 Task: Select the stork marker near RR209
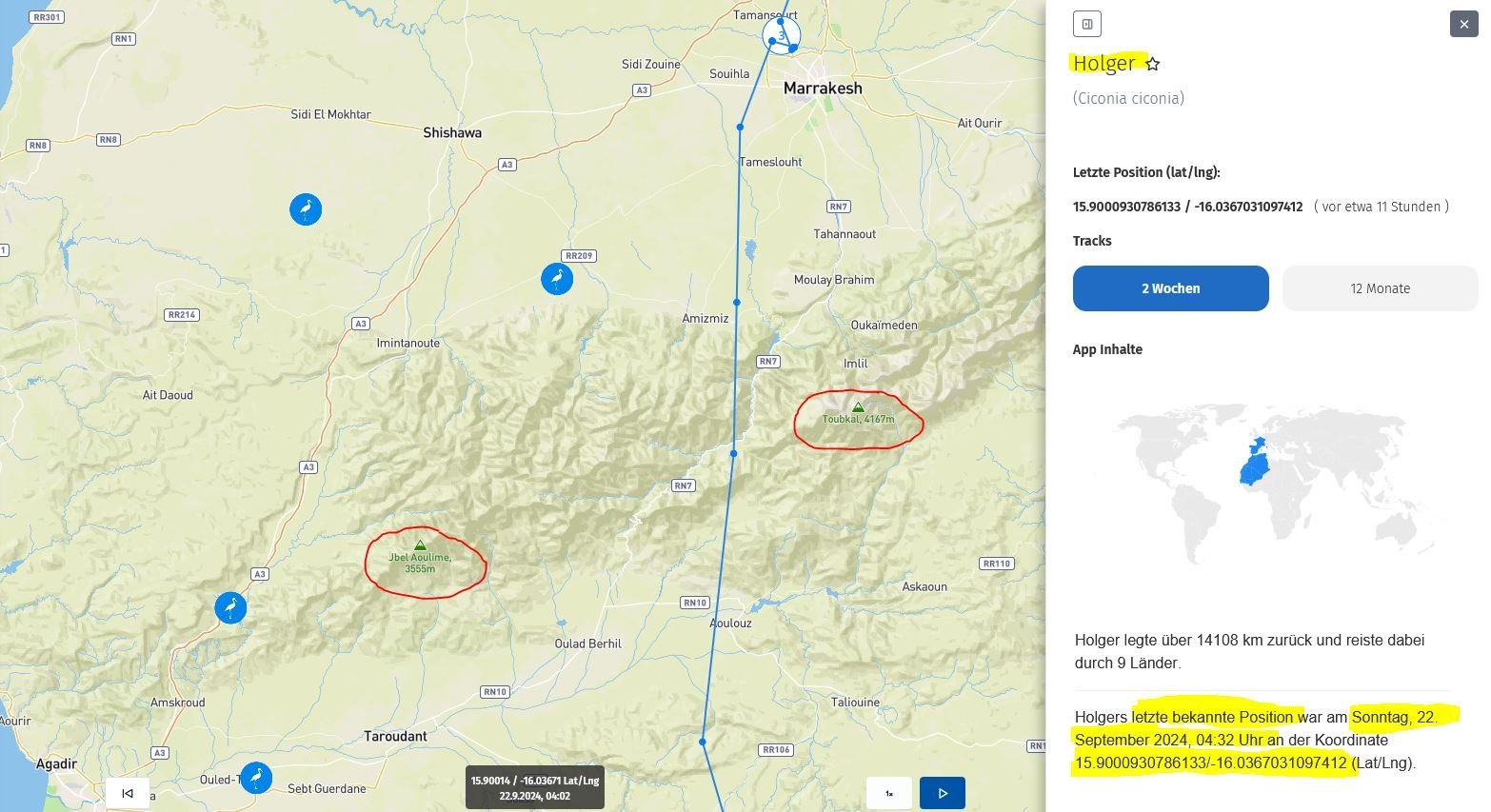557,279
